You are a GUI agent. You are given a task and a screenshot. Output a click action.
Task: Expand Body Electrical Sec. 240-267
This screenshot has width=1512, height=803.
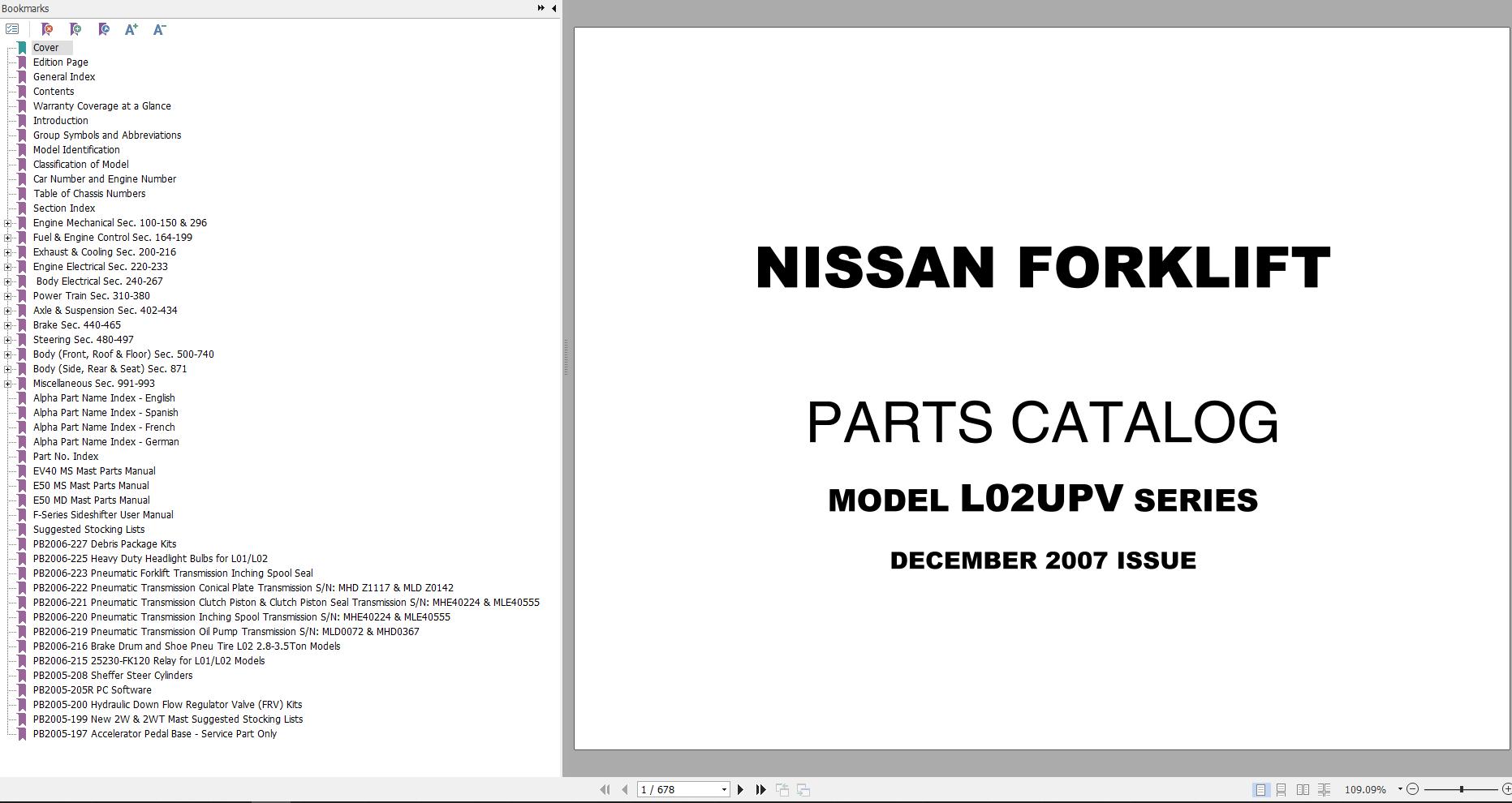(x=8, y=281)
